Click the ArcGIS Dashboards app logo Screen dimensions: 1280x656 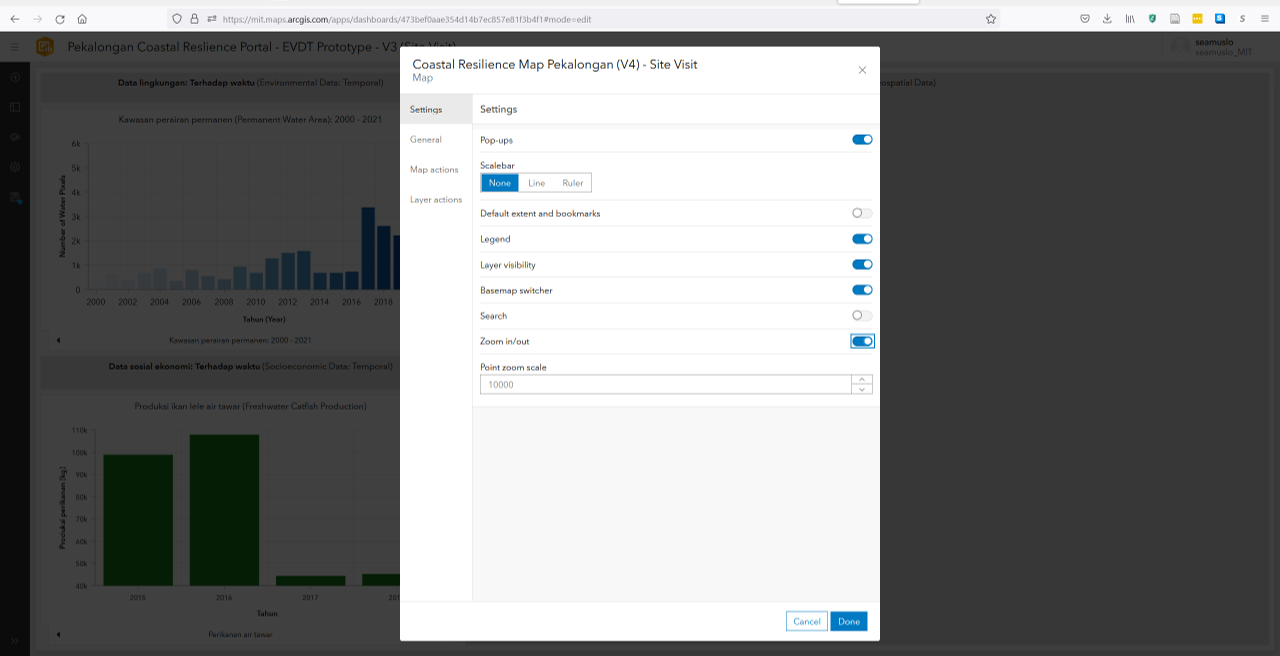point(45,46)
